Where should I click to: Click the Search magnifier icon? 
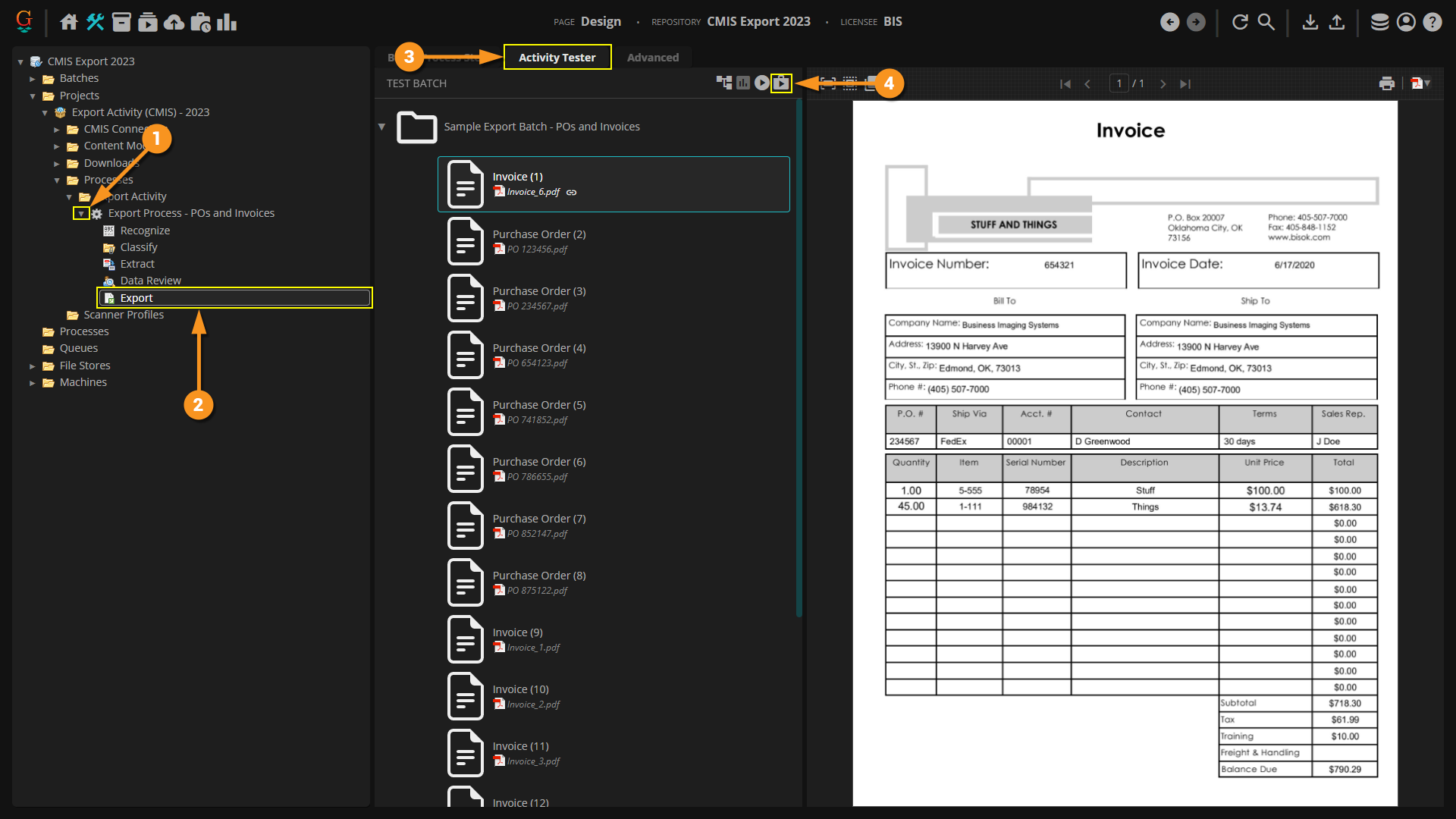1266,22
